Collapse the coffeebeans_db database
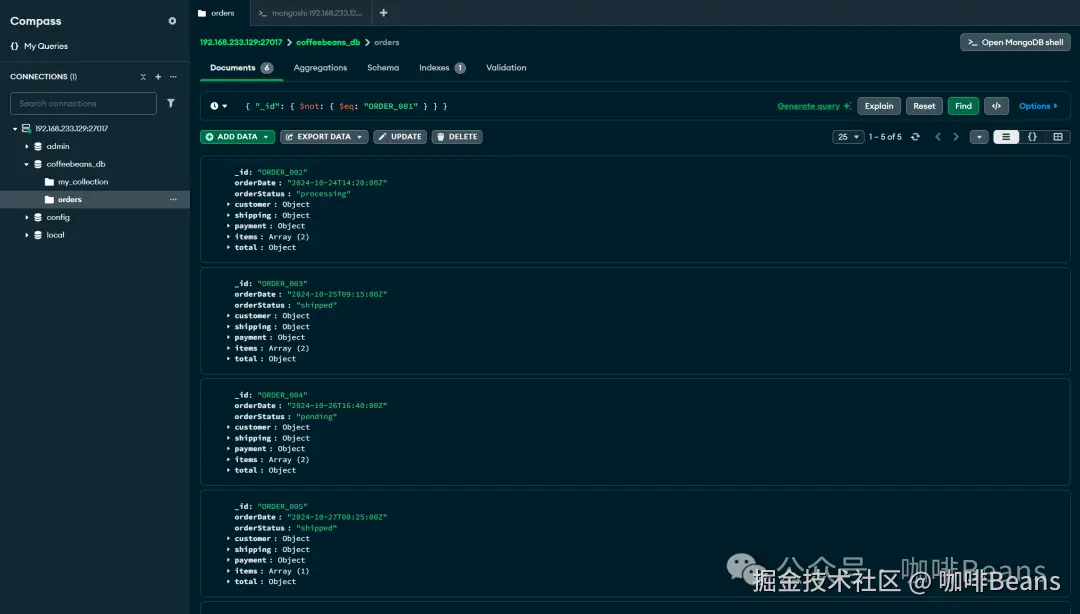The width and height of the screenshot is (1080, 614). coord(27,165)
